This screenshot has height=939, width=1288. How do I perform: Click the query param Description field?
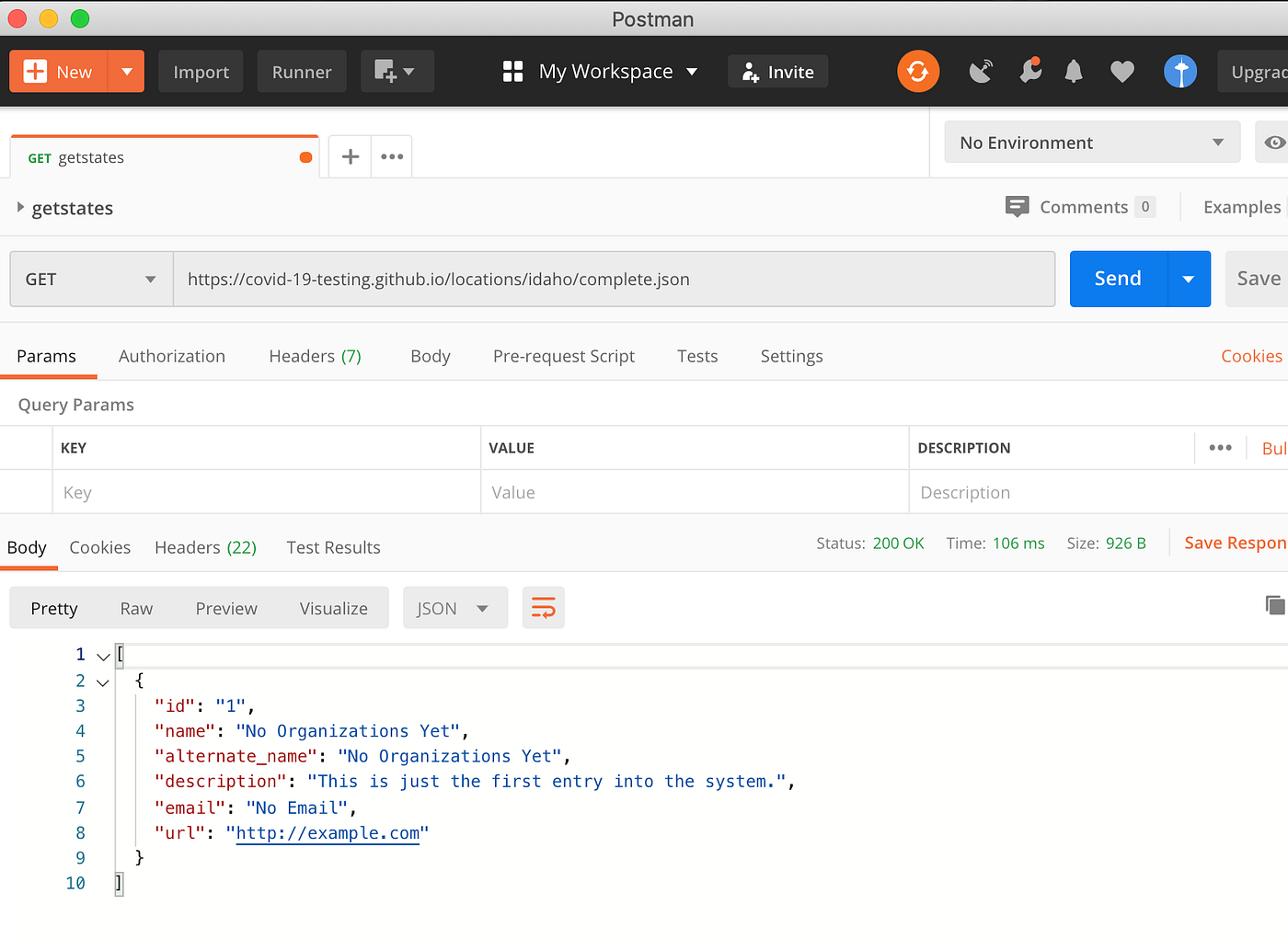tap(1098, 492)
